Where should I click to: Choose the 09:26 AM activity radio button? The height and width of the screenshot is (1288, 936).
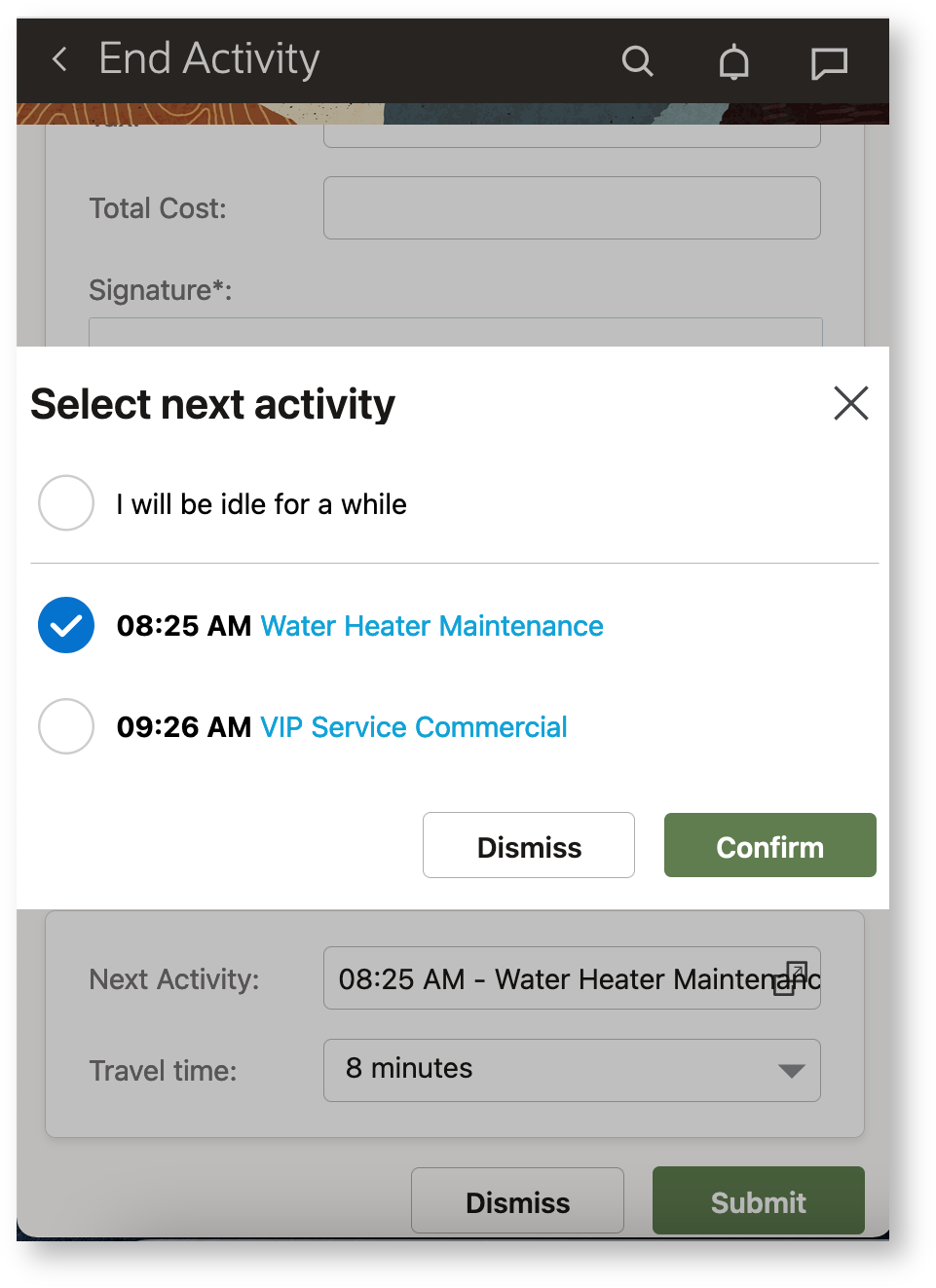click(x=66, y=726)
